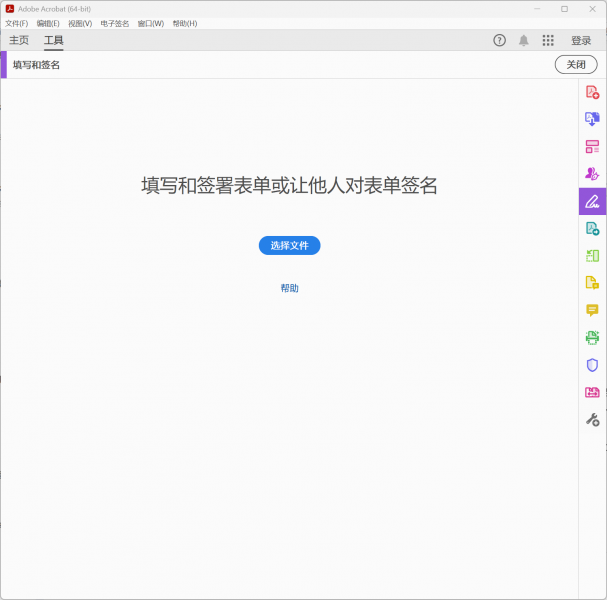The height and width of the screenshot is (600, 607).
Task: Close the Adobe Acrobat window
Action: point(592,9)
